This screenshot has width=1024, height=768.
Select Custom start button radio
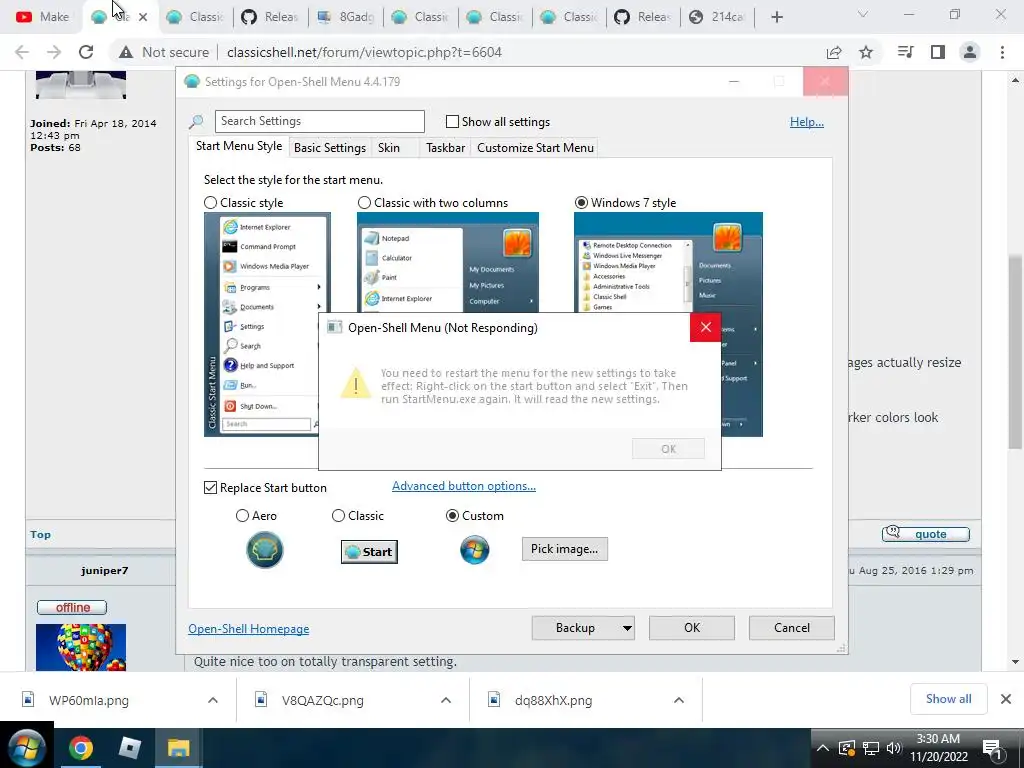(452, 516)
